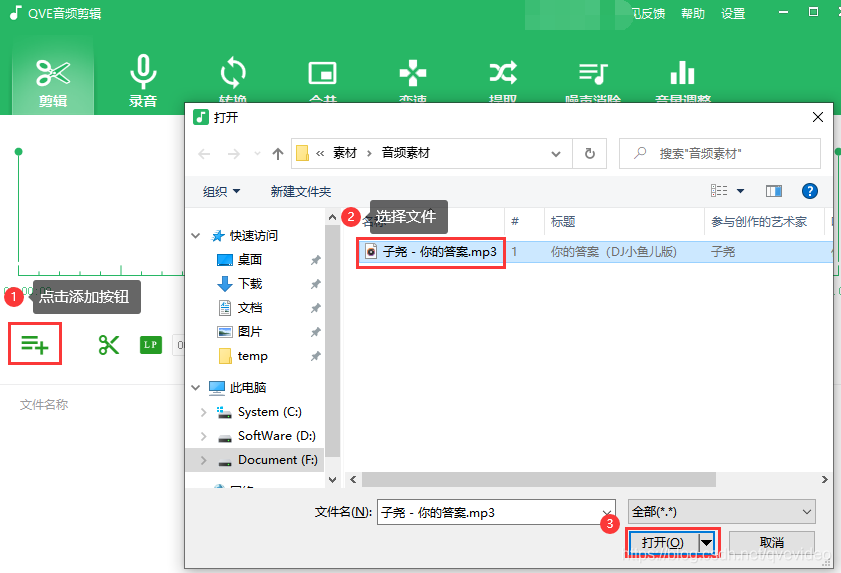Click the 子尧 artist cell
Image resolution: width=841 pixels, height=573 pixels.
pos(722,252)
